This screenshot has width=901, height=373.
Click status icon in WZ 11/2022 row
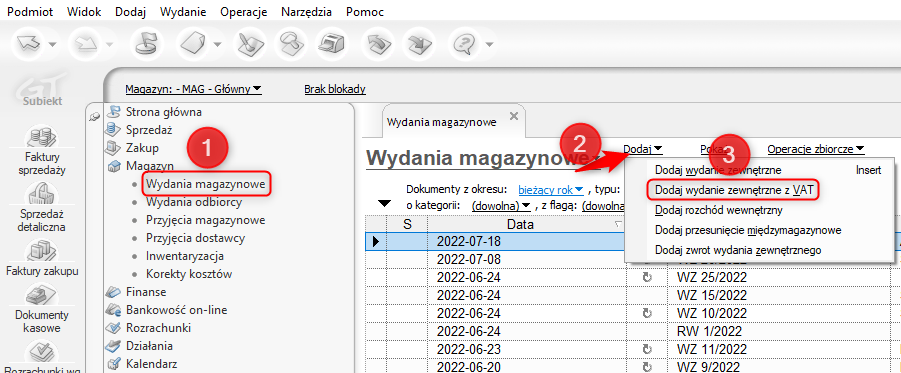(647, 349)
